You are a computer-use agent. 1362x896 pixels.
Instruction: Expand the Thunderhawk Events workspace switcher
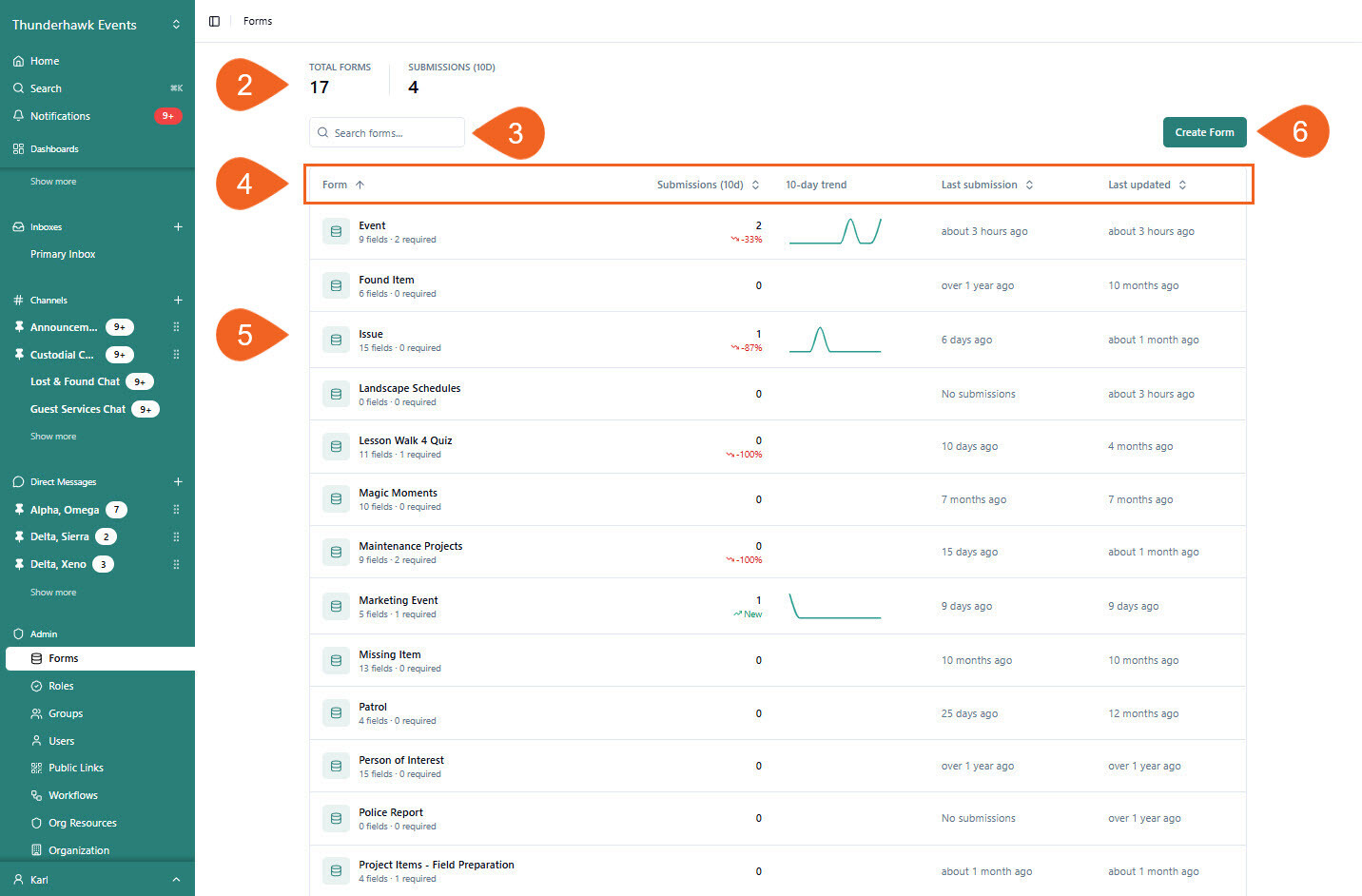click(x=176, y=25)
